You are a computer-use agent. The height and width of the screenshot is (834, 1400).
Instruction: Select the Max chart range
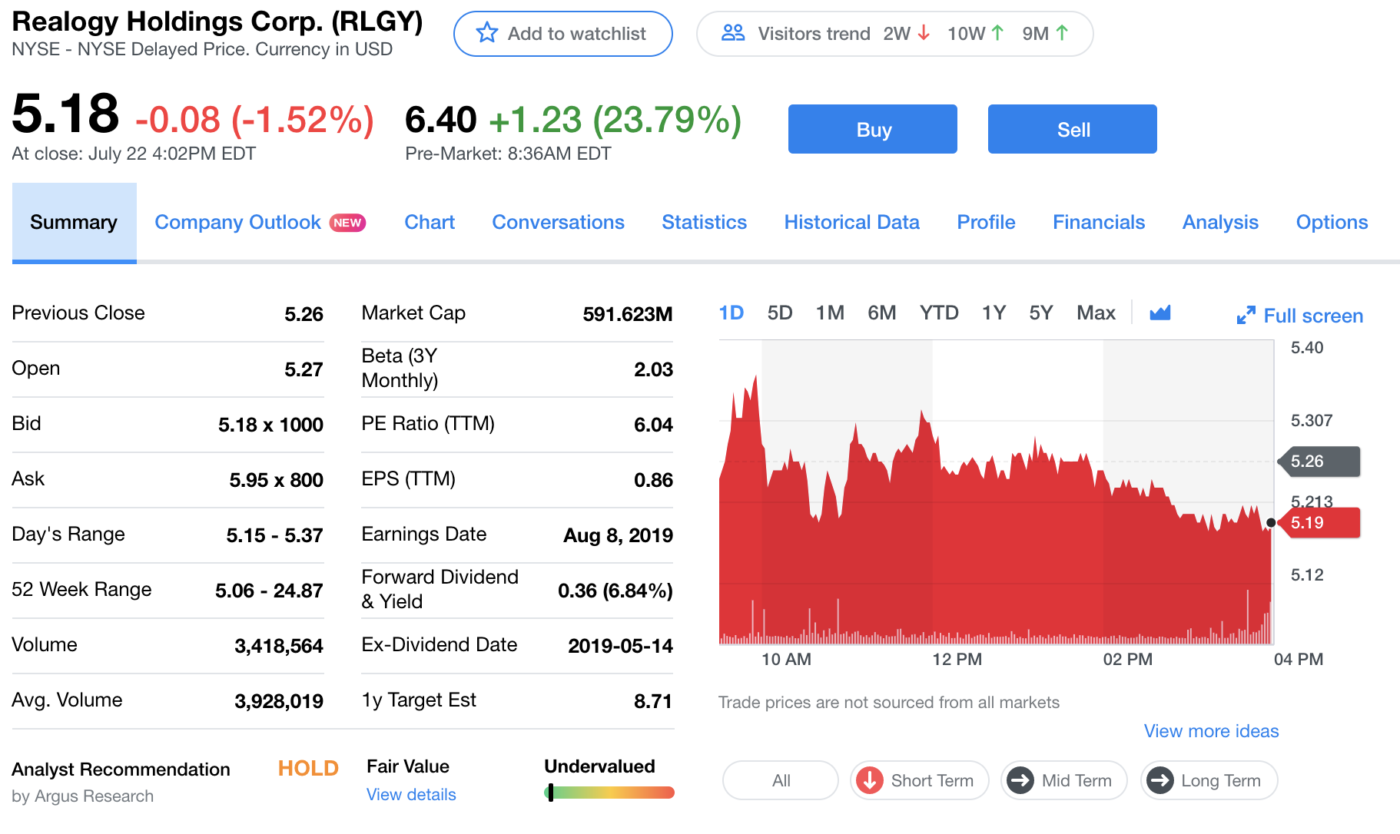pyautogui.click(x=1096, y=313)
